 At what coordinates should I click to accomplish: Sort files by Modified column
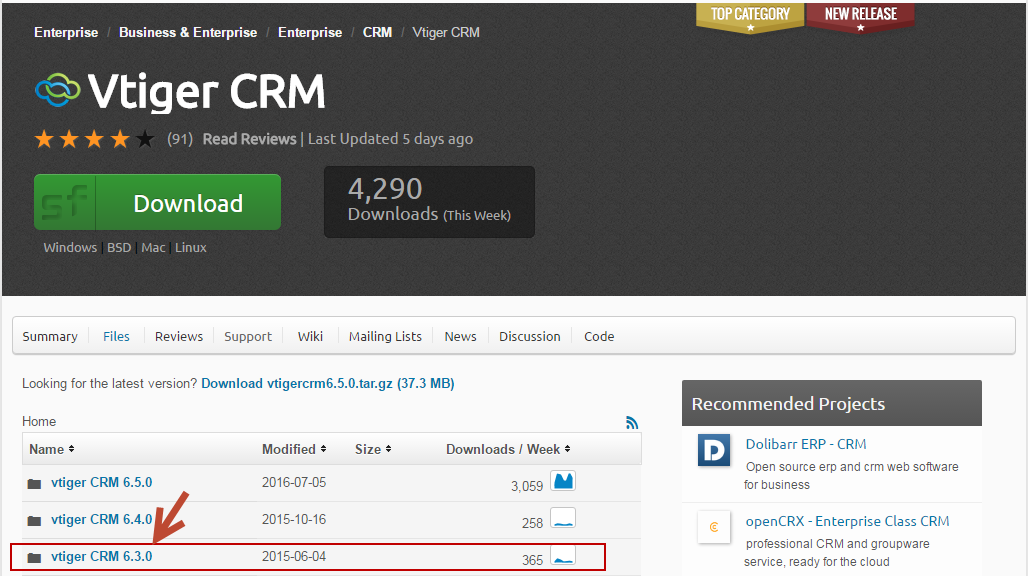point(294,450)
